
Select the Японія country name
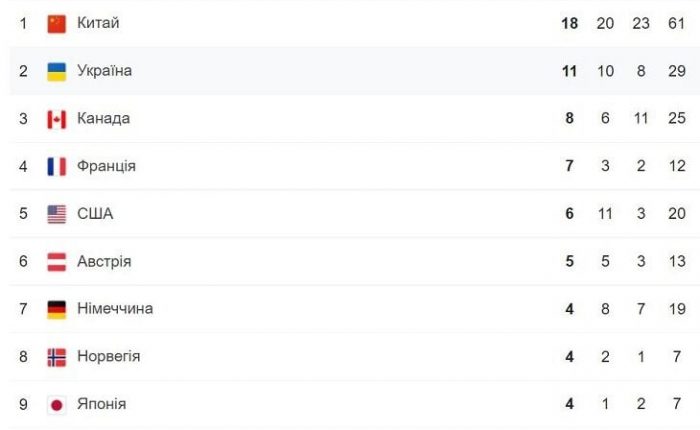point(101,404)
